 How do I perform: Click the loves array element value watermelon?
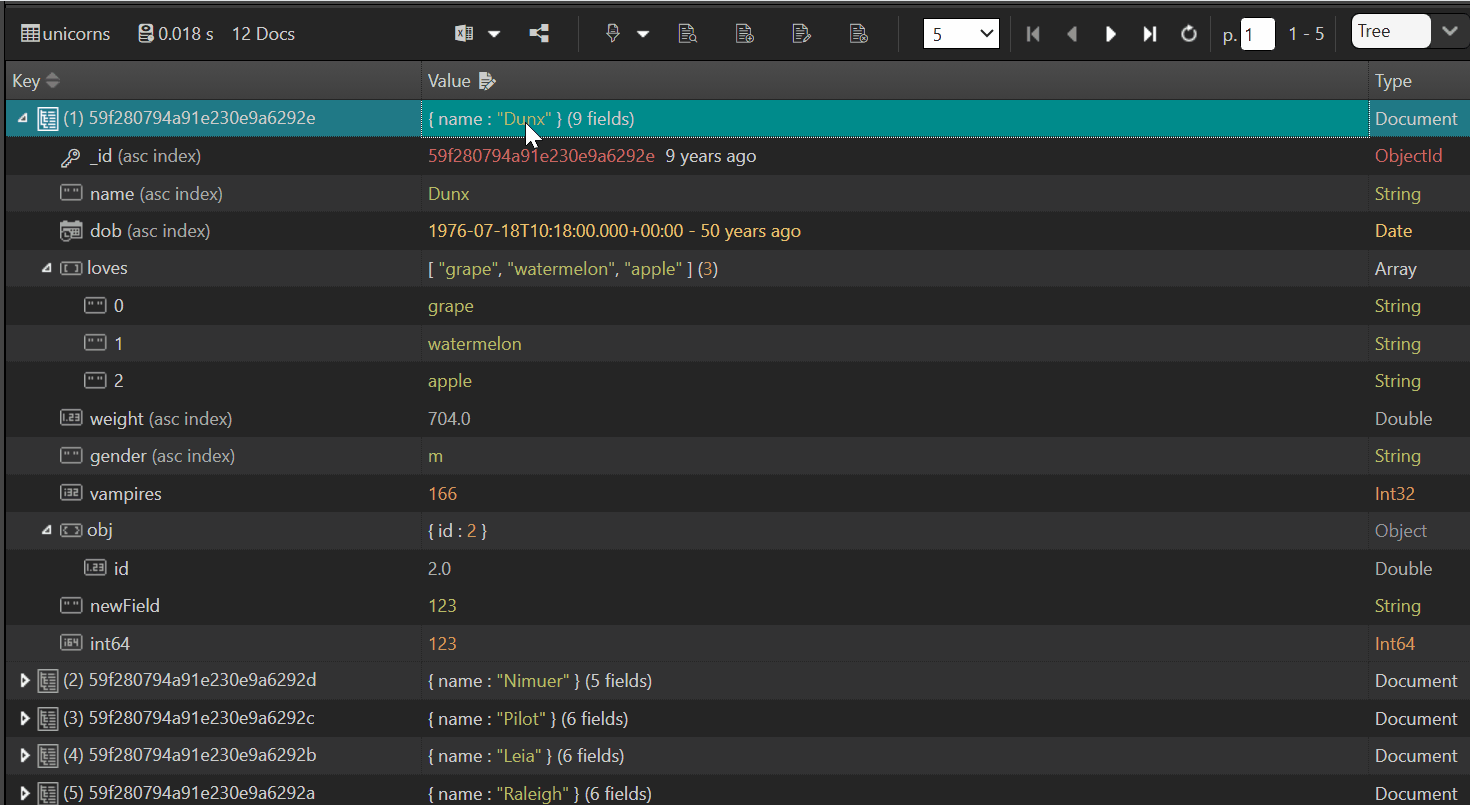[x=475, y=344]
